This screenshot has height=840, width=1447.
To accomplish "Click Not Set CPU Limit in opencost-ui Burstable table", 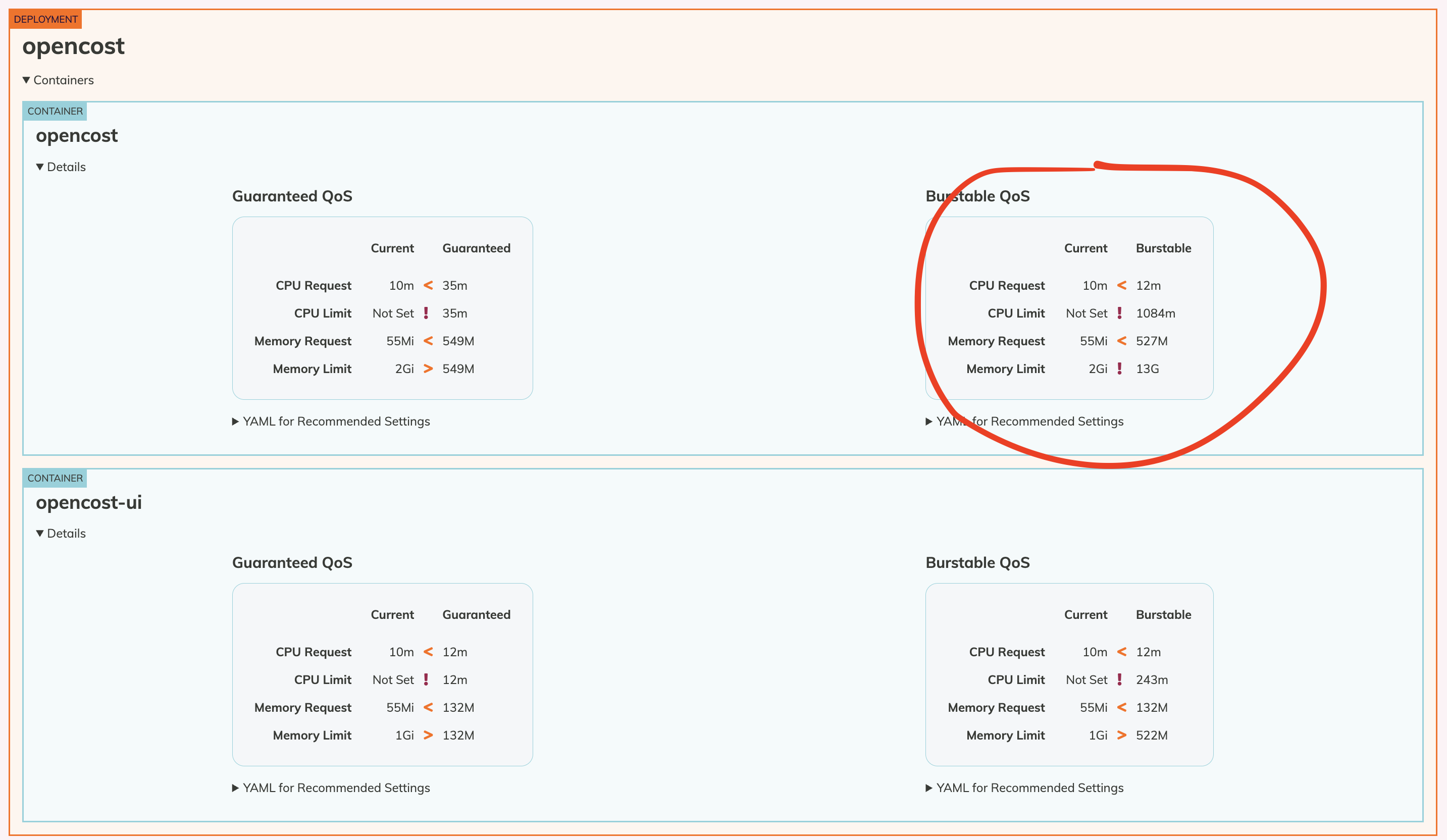I will click(x=1087, y=679).
